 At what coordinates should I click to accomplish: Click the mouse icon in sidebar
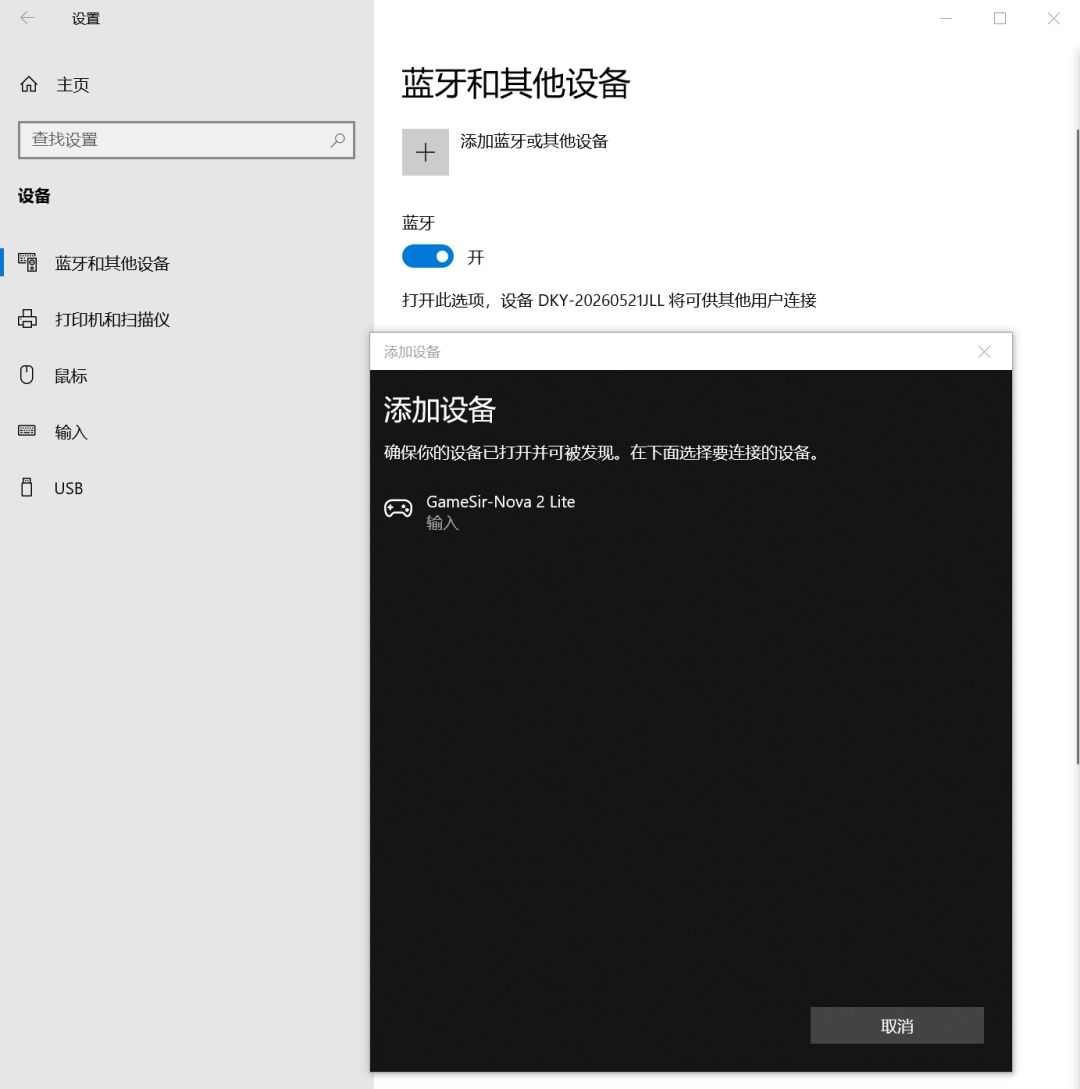27,375
